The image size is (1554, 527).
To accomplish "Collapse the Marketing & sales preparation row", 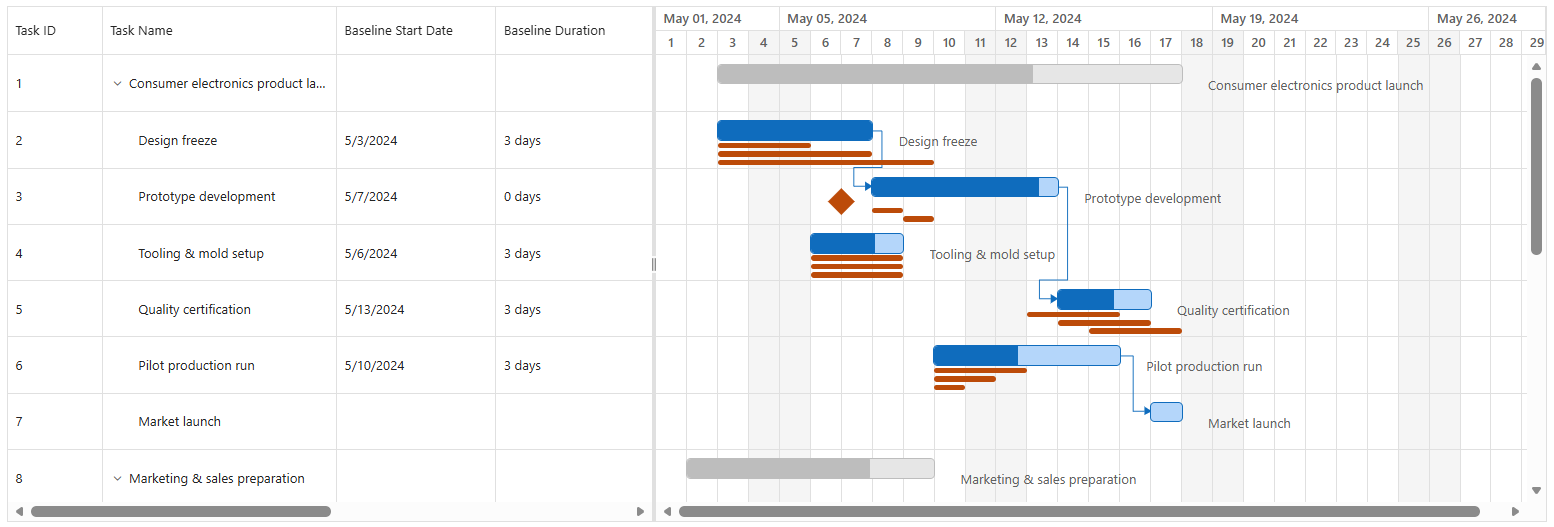I will 117,479.
